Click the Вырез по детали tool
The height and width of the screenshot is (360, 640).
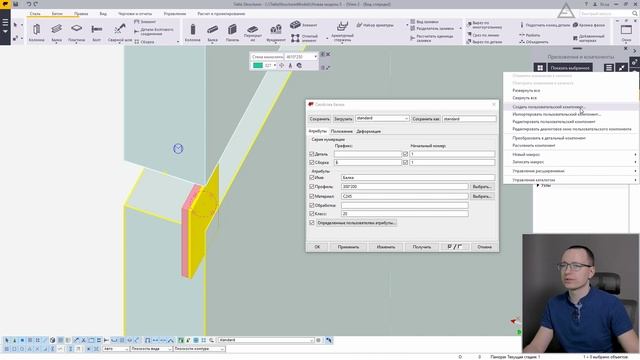click(484, 42)
